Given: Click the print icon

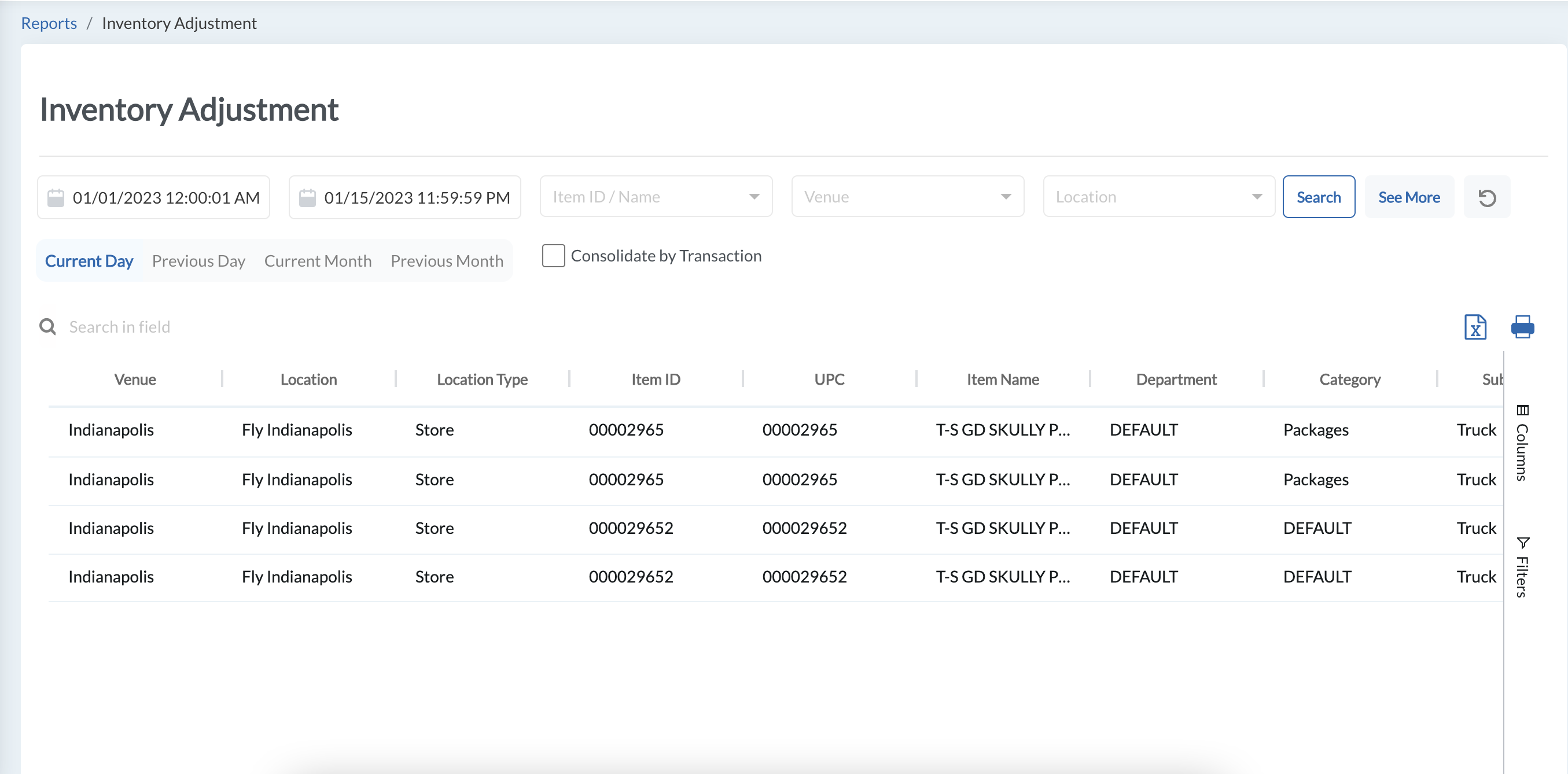Looking at the screenshot, I should (1522, 327).
